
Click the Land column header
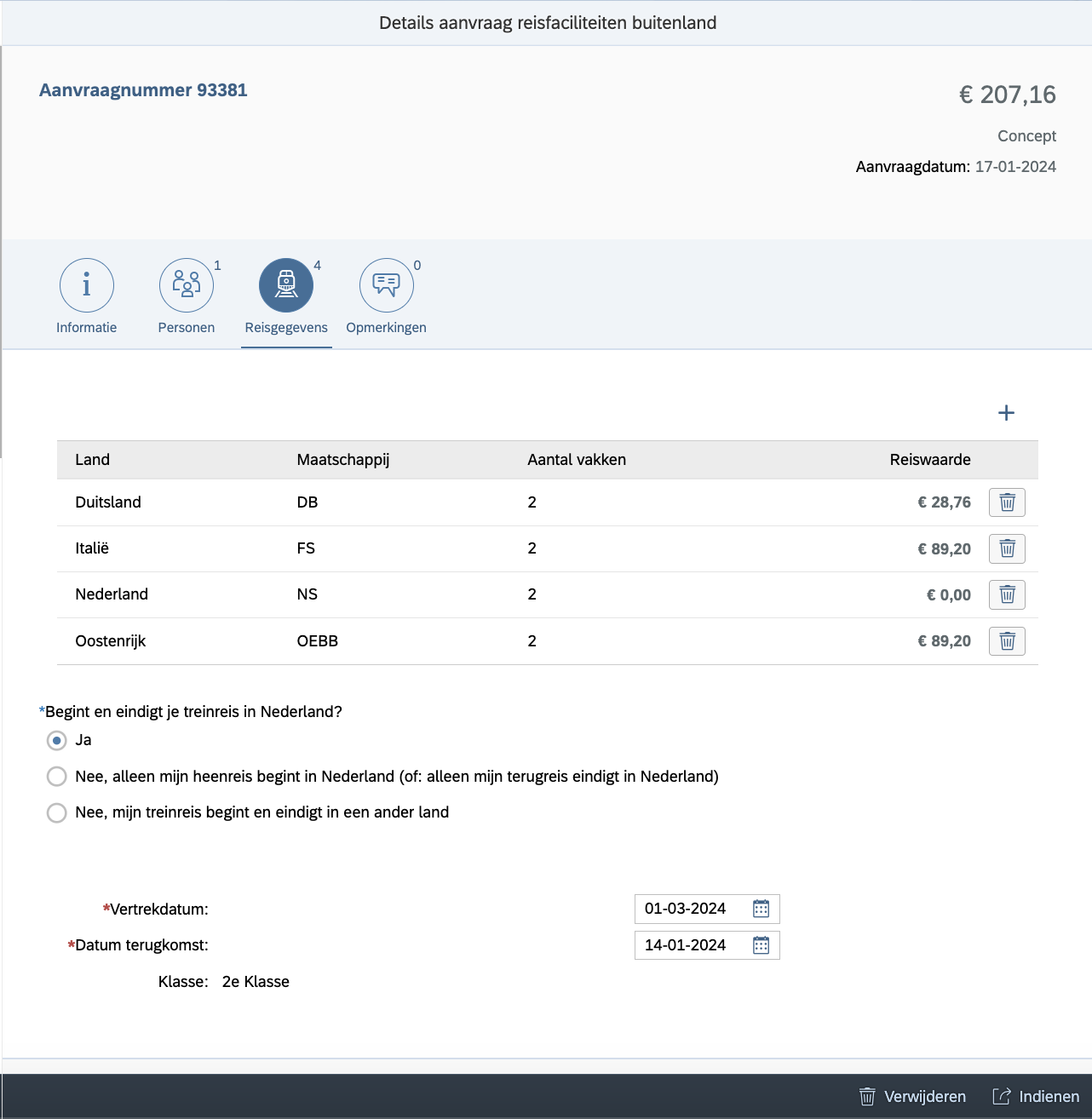93,460
